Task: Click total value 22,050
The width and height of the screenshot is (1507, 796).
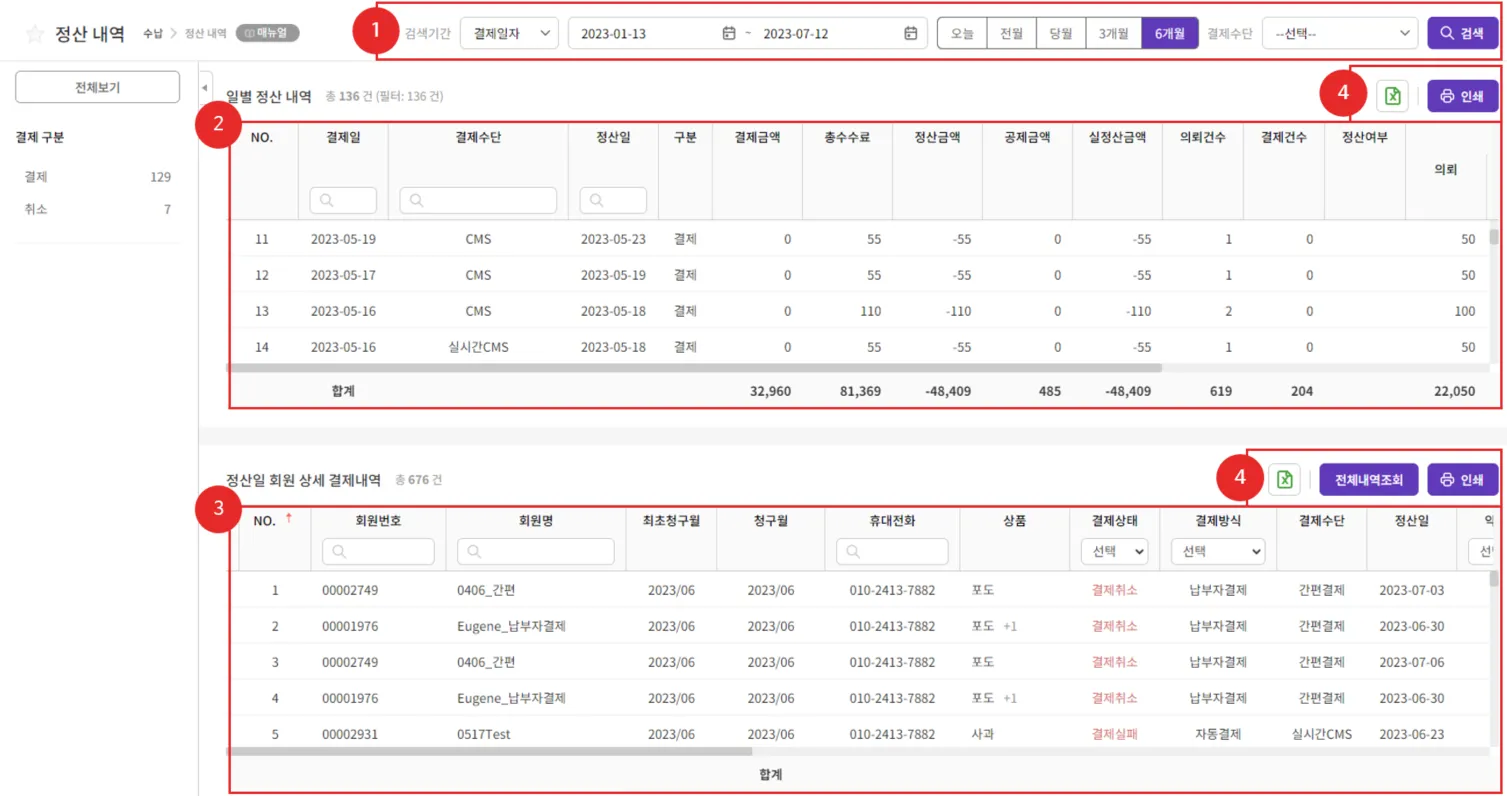Action: click(1454, 391)
